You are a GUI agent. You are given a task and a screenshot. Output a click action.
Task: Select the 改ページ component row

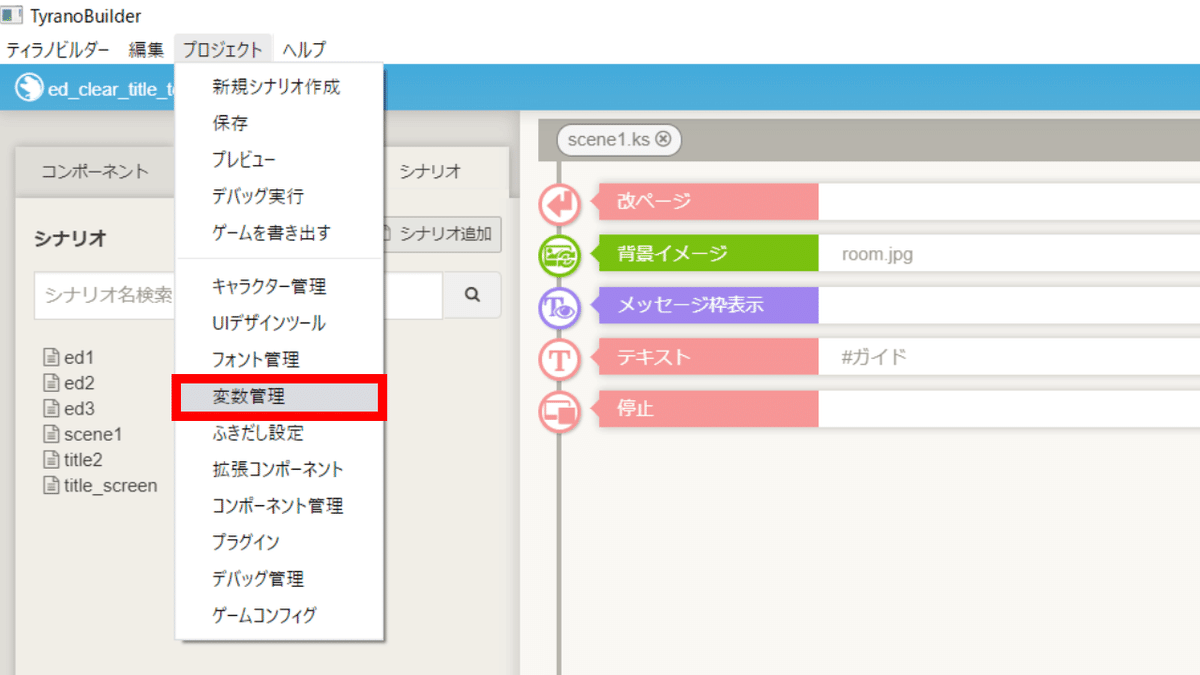(896, 201)
